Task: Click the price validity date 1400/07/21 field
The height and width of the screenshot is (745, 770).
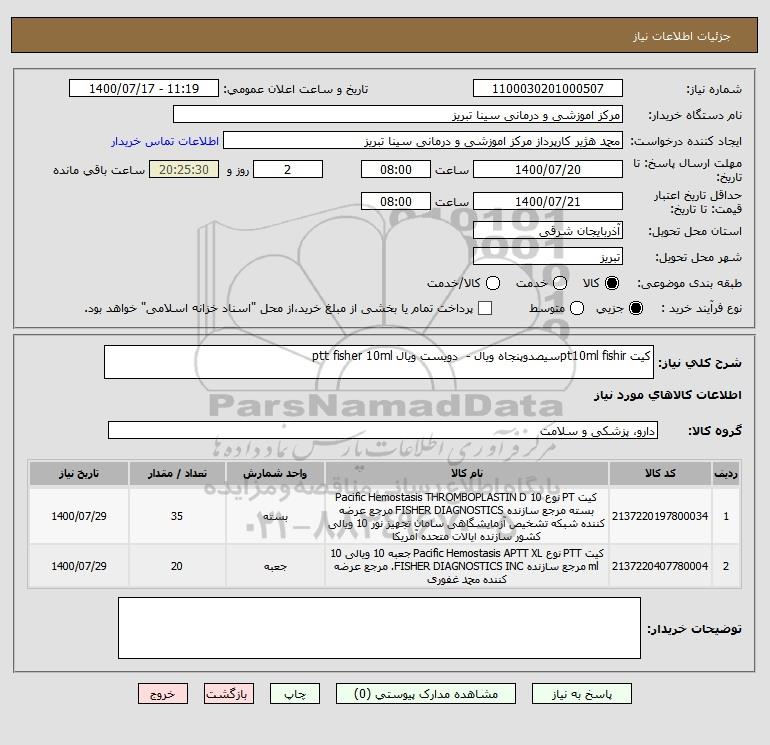Action: point(548,201)
